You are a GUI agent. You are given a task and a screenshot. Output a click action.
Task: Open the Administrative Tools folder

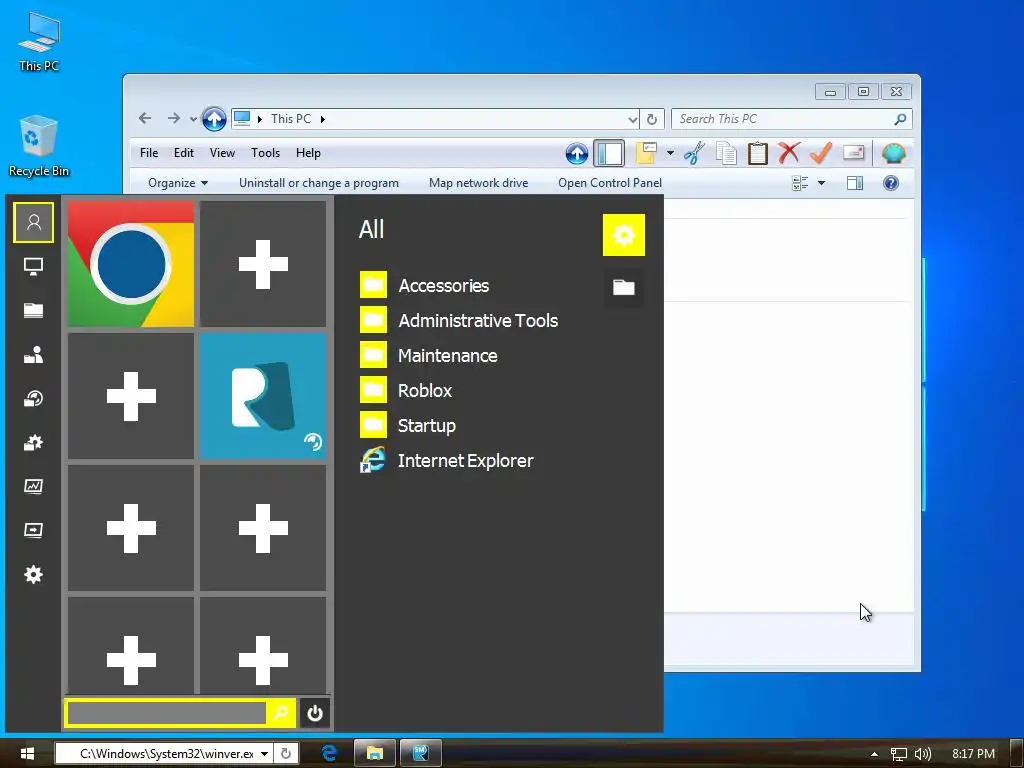[x=459, y=321]
